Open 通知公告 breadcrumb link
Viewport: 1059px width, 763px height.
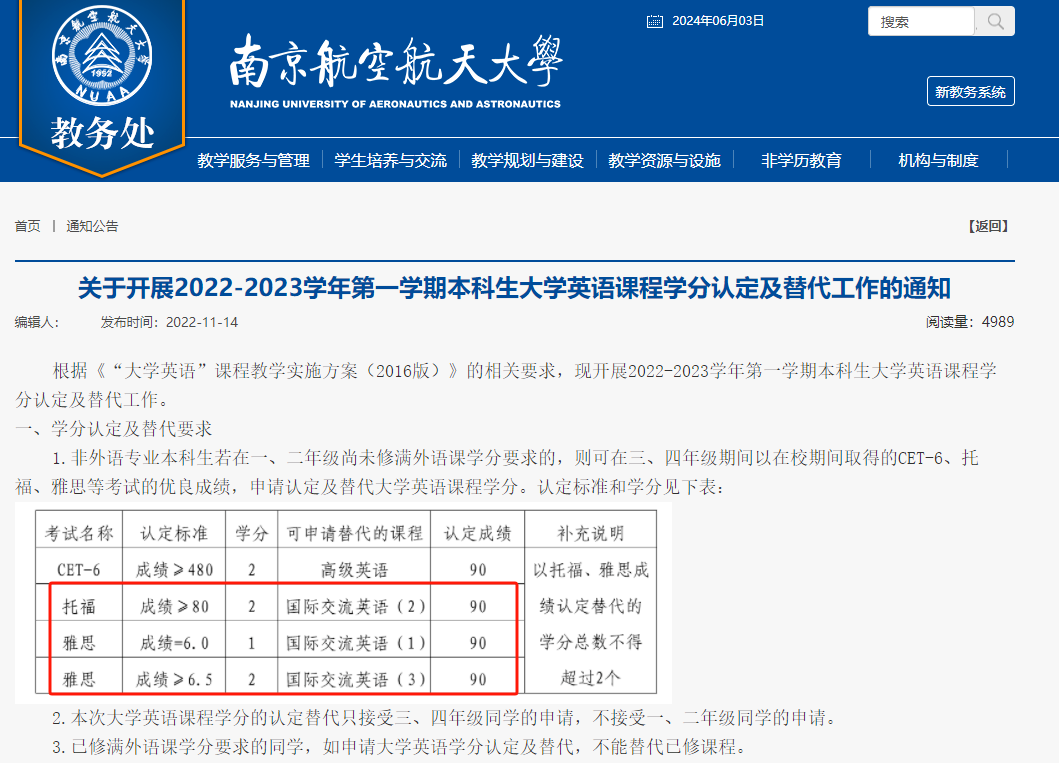point(93,226)
